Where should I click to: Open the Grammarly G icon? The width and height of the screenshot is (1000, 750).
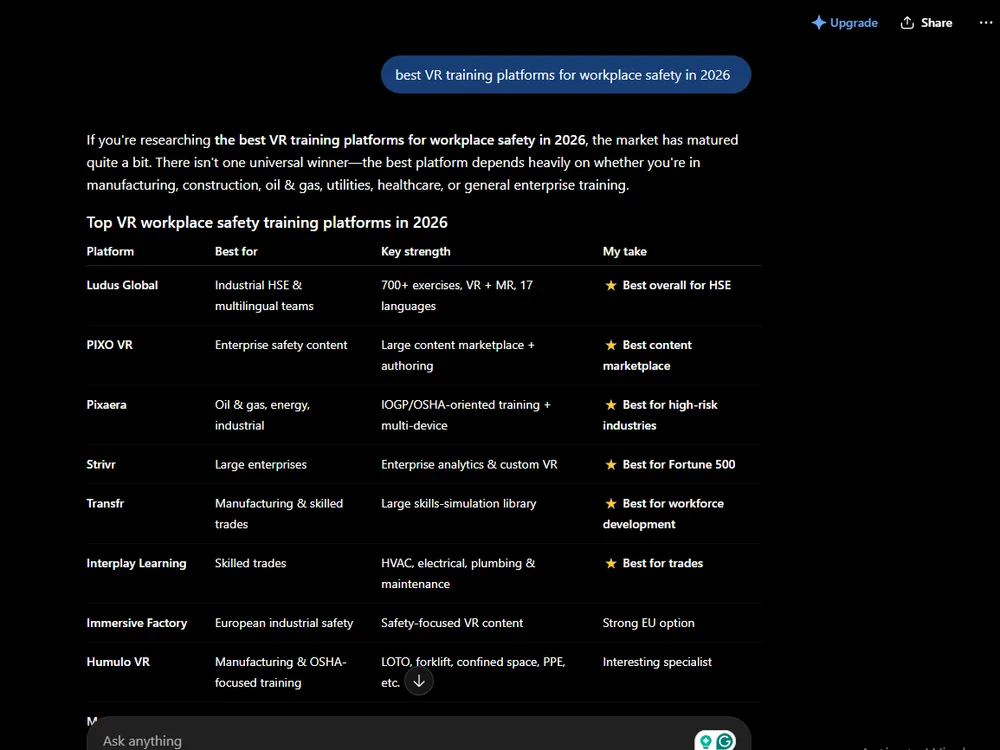click(725, 741)
